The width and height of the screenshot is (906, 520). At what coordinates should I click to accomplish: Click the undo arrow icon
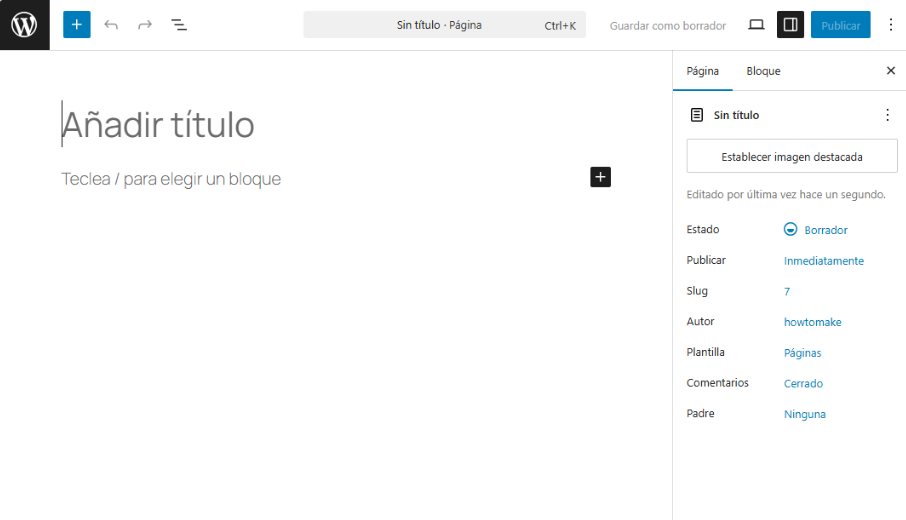(x=111, y=25)
